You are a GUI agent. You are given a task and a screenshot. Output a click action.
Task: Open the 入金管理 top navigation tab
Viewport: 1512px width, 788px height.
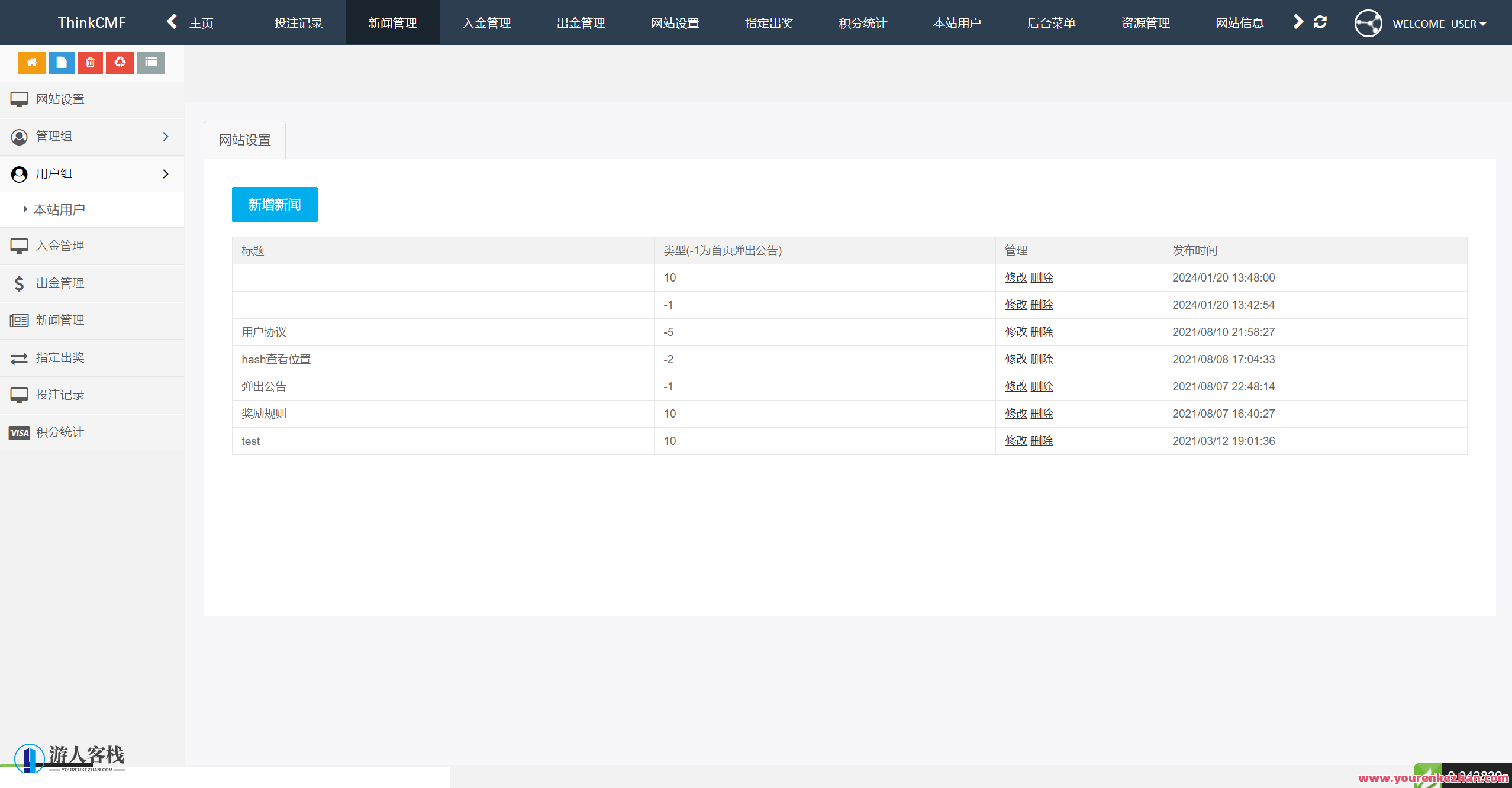click(486, 23)
